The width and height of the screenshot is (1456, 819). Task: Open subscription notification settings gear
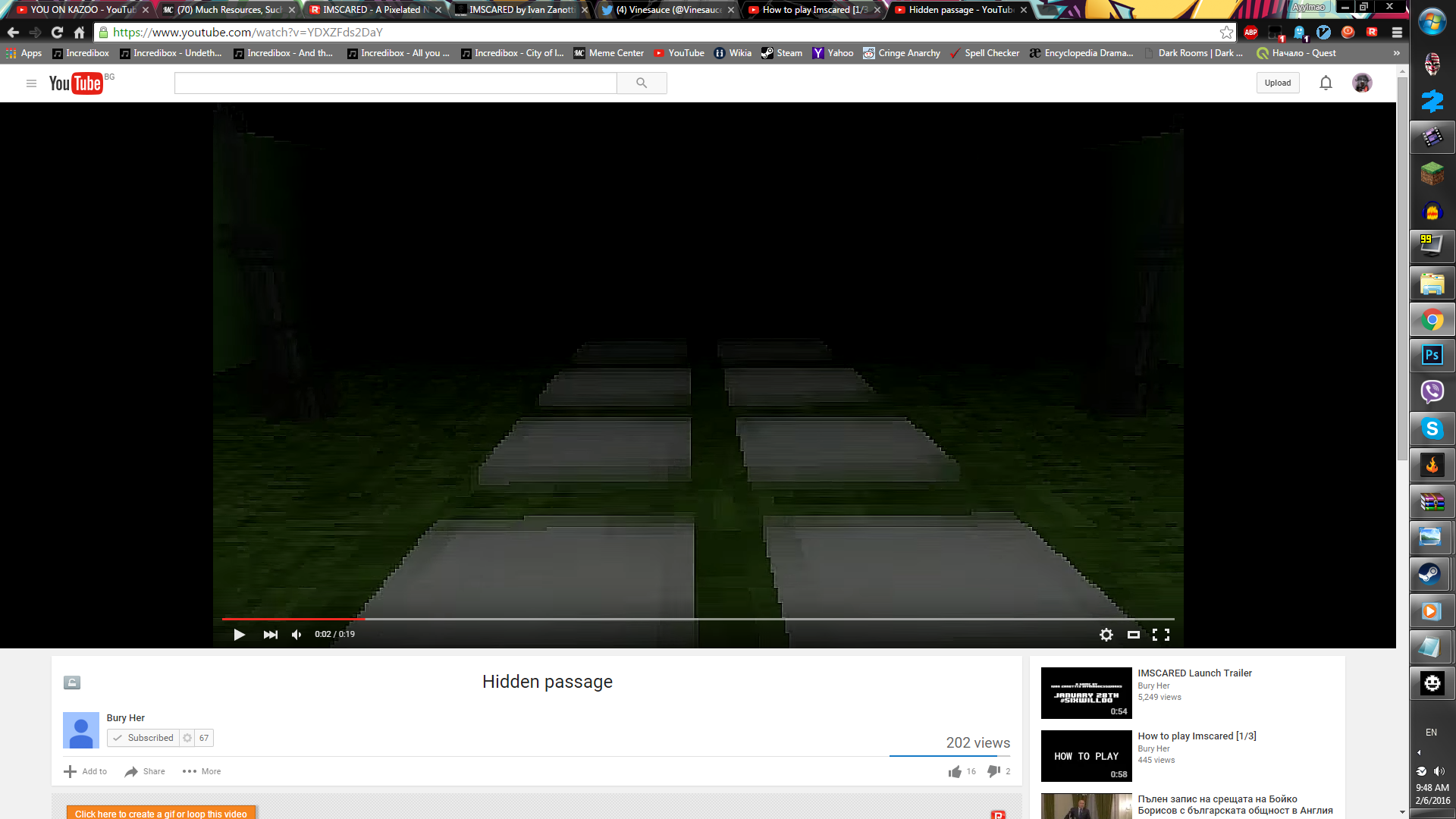(x=187, y=738)
